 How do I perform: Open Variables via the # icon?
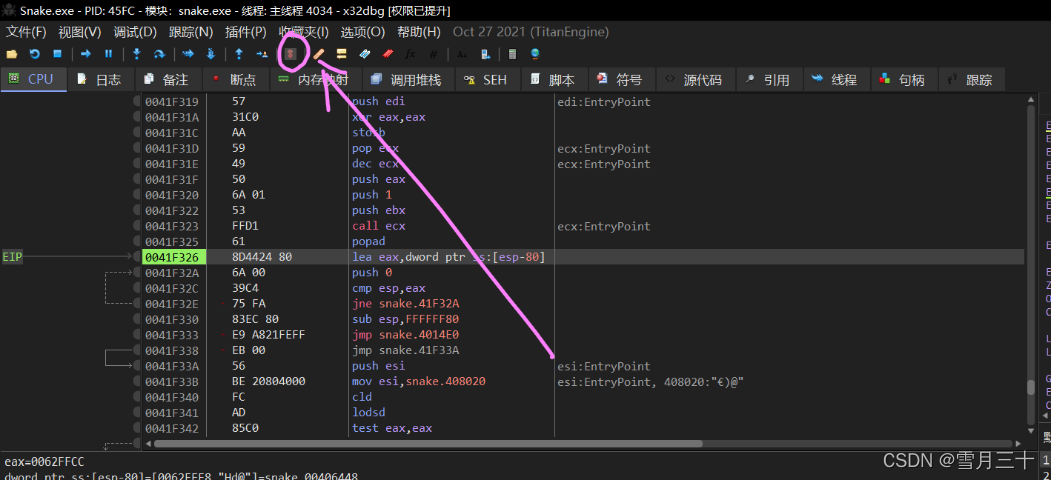[433, 54]
